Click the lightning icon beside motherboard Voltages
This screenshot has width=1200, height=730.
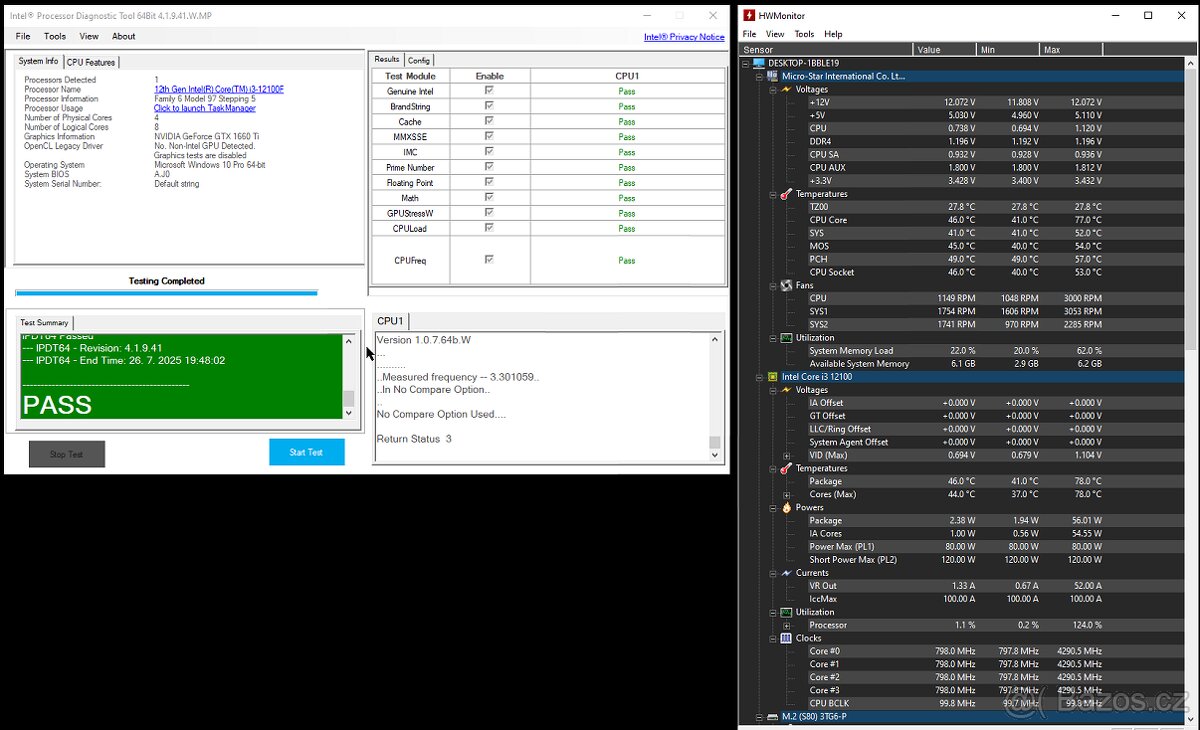pyautogui.click(x=786, y=89)
